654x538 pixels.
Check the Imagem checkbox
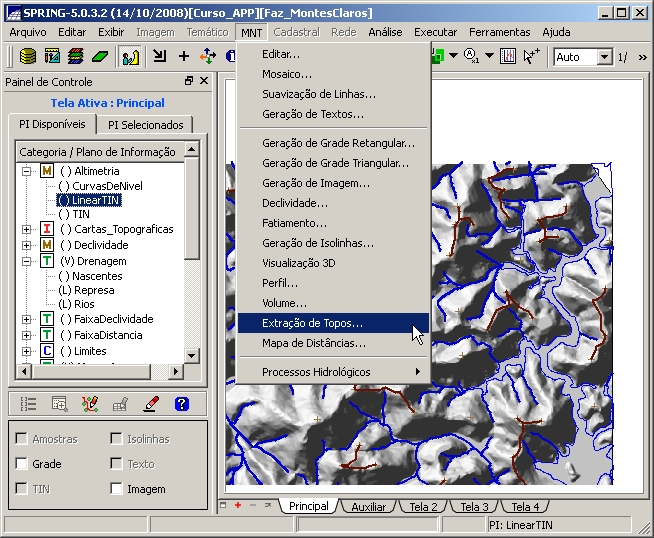click(116, 489)
